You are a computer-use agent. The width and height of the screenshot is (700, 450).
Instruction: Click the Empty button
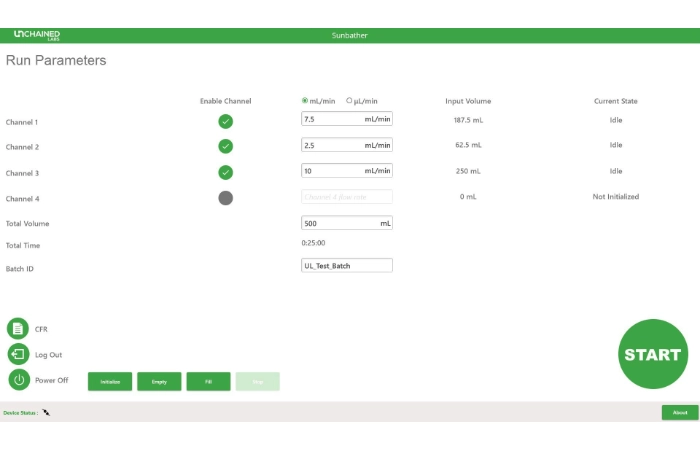tap(159, 381)
